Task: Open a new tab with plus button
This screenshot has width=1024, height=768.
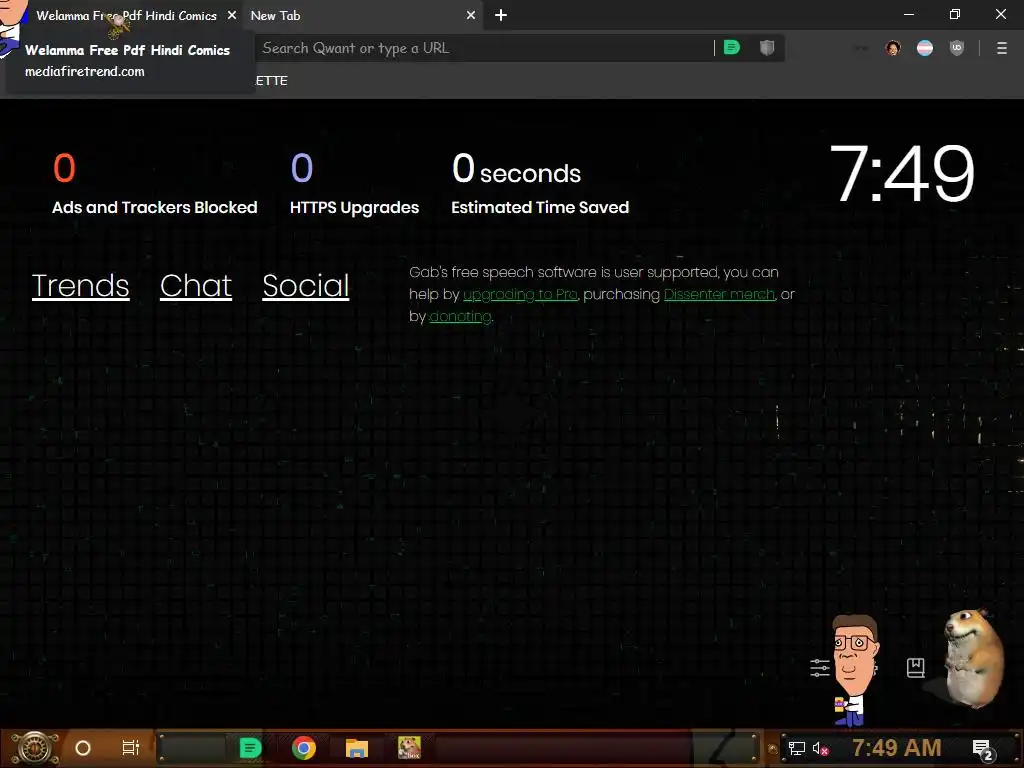Action: pyautogui.click(x=501, y=15)
